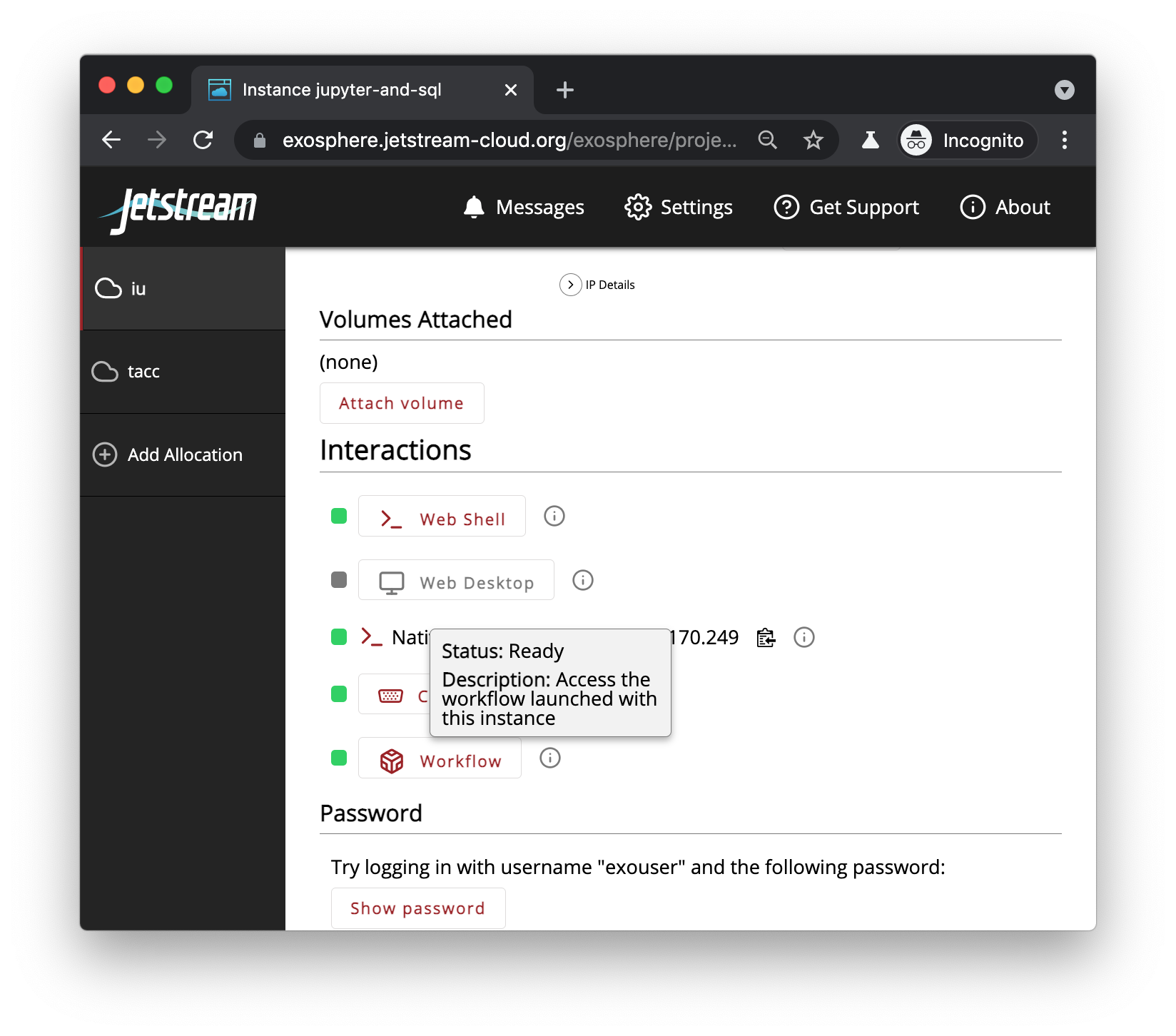Click the Attach volume button
The image size is (1176, 1036).
[x=401, y=402]
